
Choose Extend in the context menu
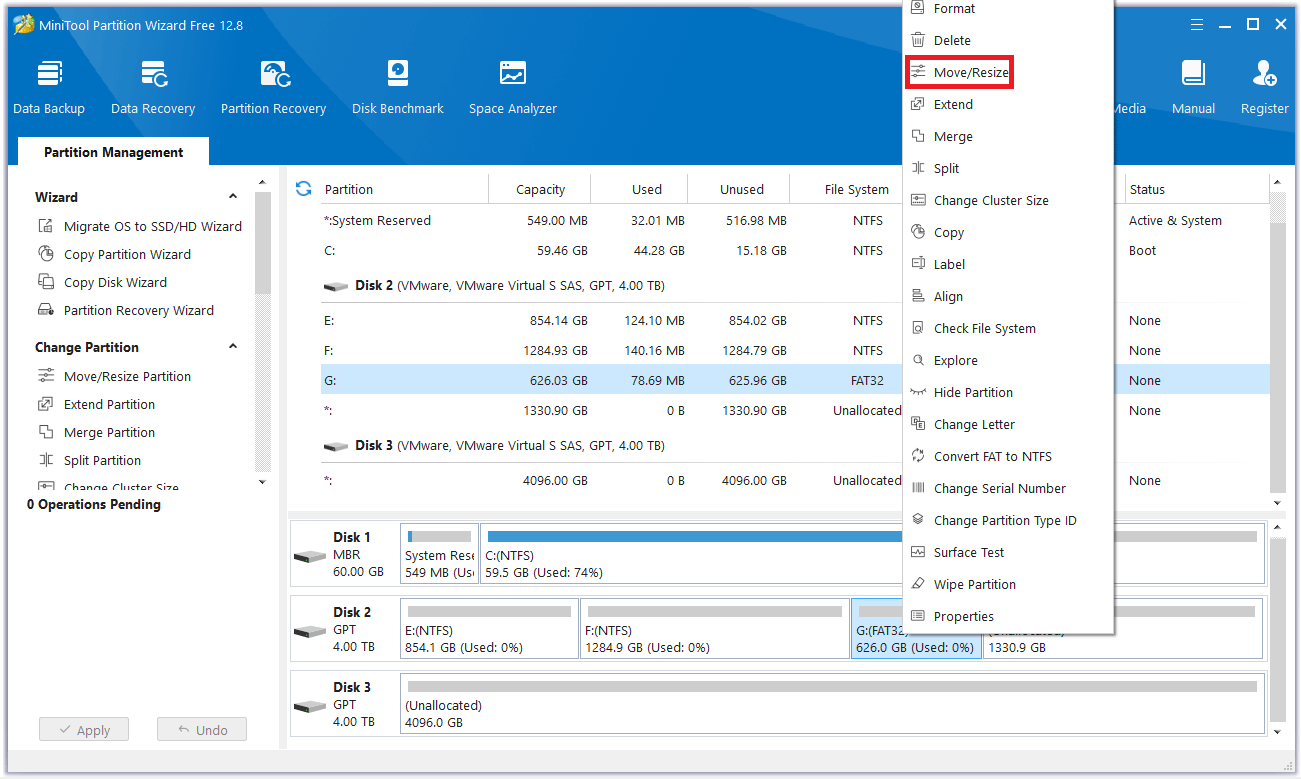coord(1008,104)
